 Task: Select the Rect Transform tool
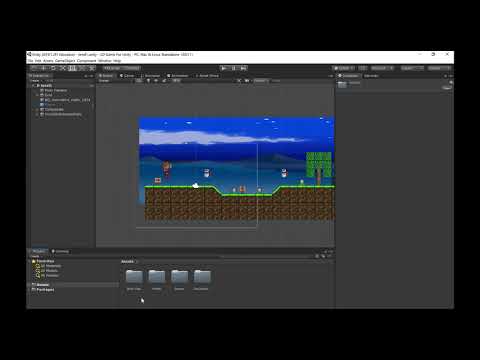click(72, 68)
